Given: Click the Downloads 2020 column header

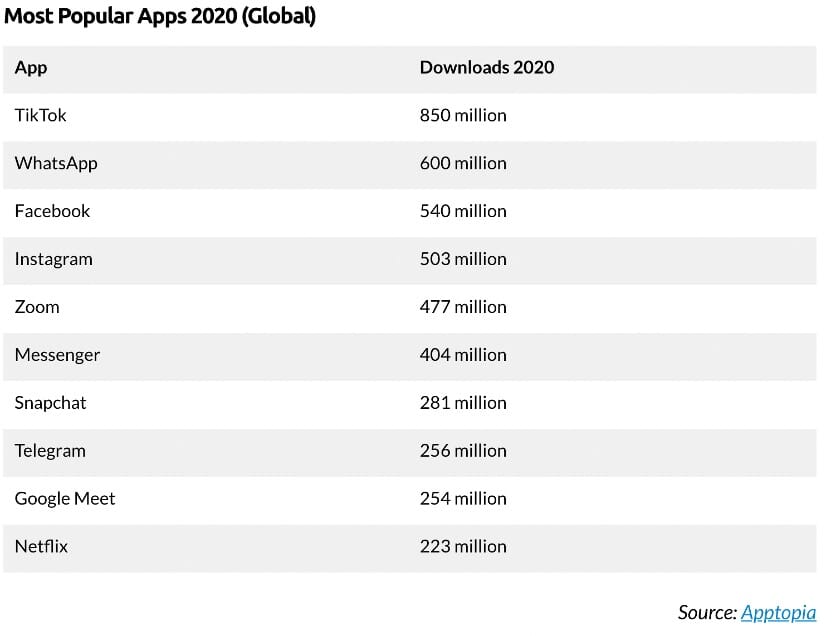Looking at the screenshot, I should [487, 67].
